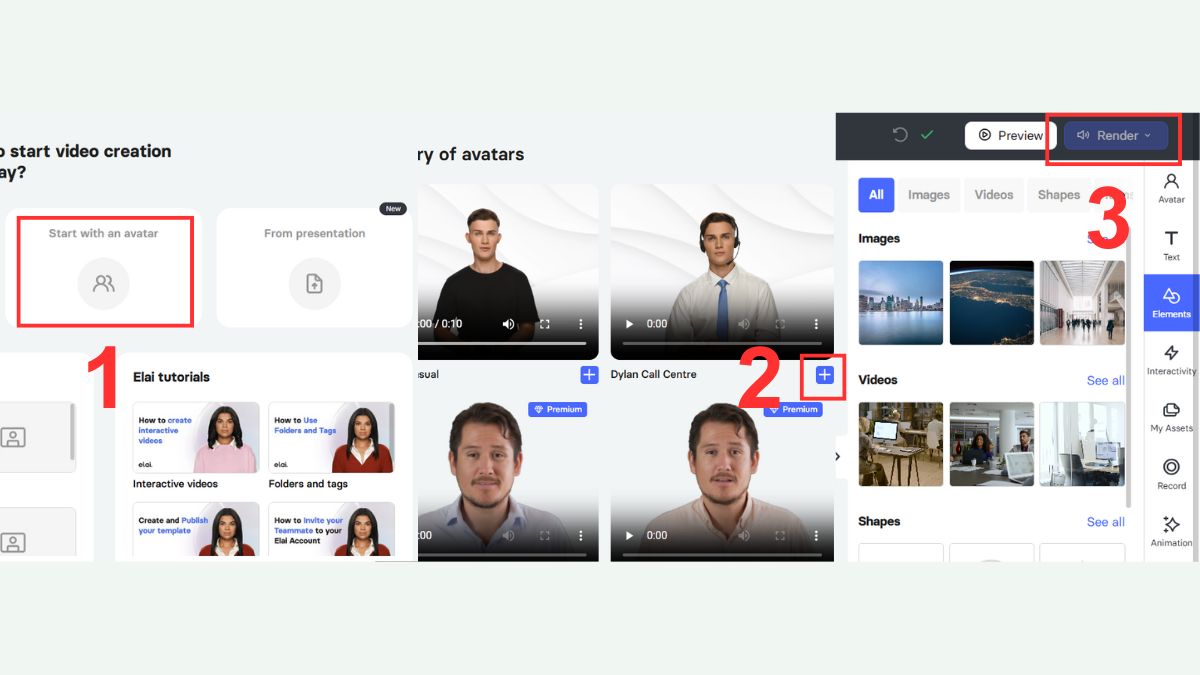Open the Avatar panel in the sidebar
Viewport: 1200px width, 675px height.
point(1171,188)
